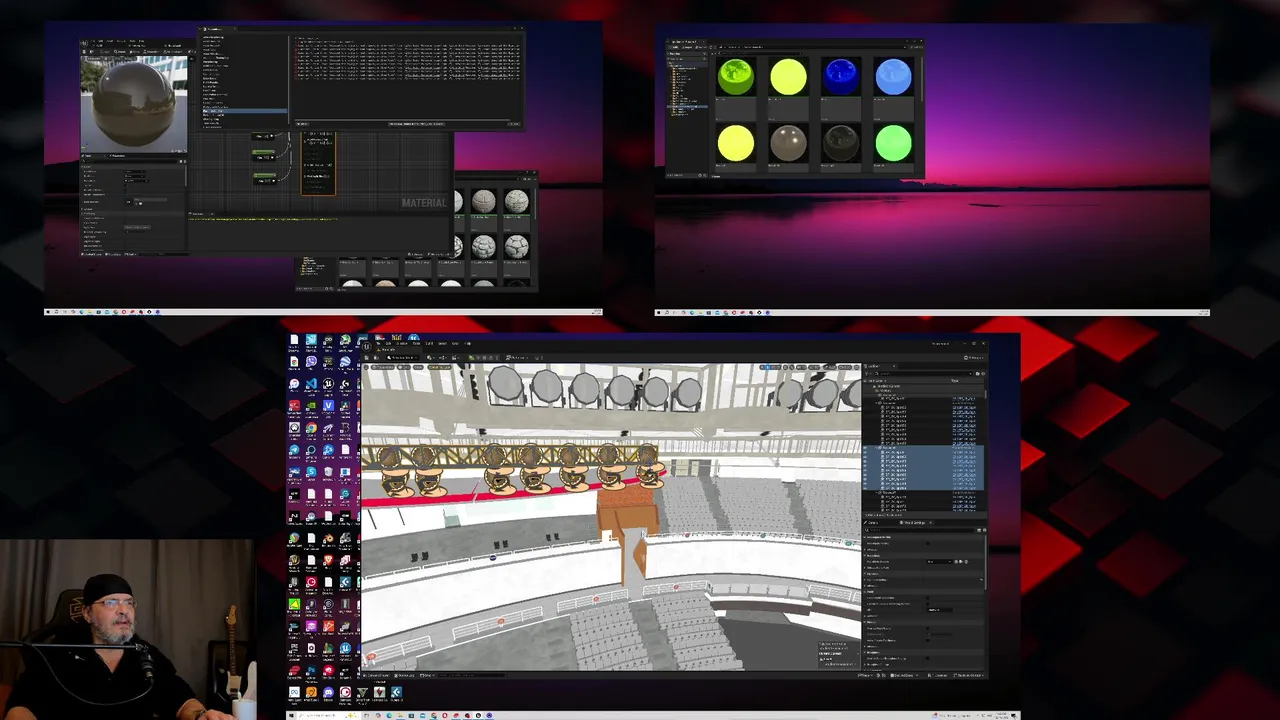Select the Visual Studio Code desktop icon
The width and height of the screenshot is (1280, 720).
tap(311, 384)
